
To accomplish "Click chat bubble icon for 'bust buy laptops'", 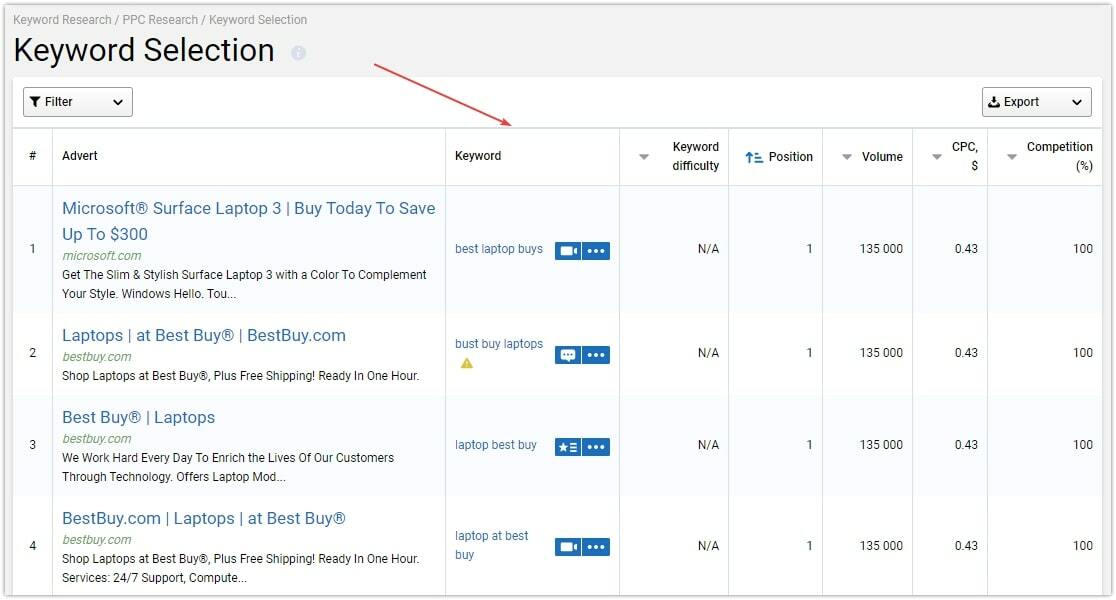I will [568, 354].
